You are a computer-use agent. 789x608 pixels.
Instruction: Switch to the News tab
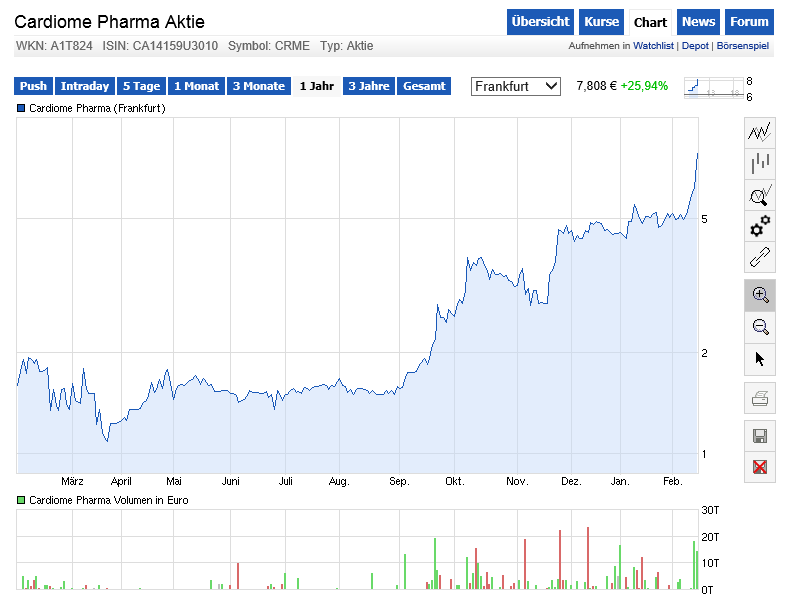[x=699, y=22]
